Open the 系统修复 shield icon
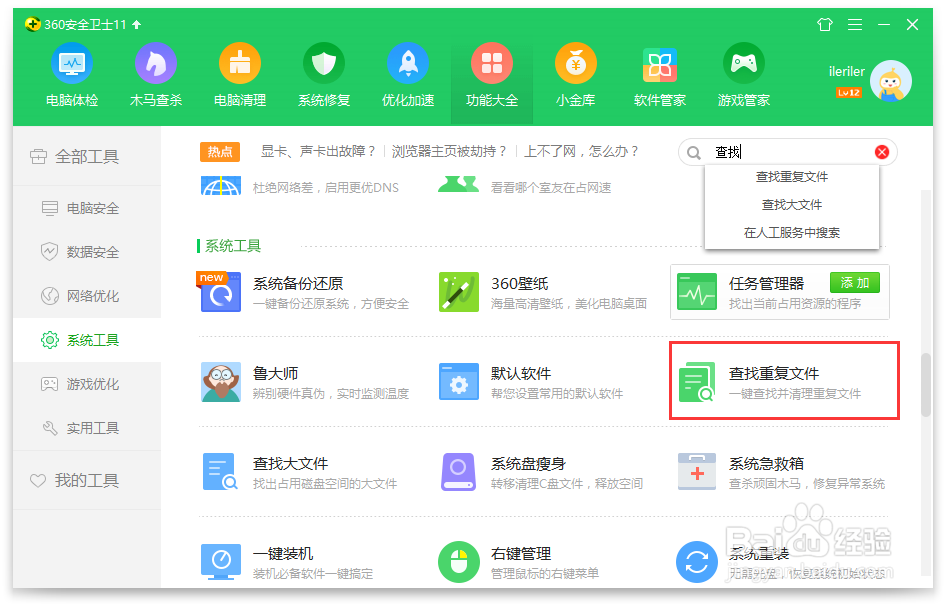The width and height of the screenshot is (946, 604). coord(324,63)
